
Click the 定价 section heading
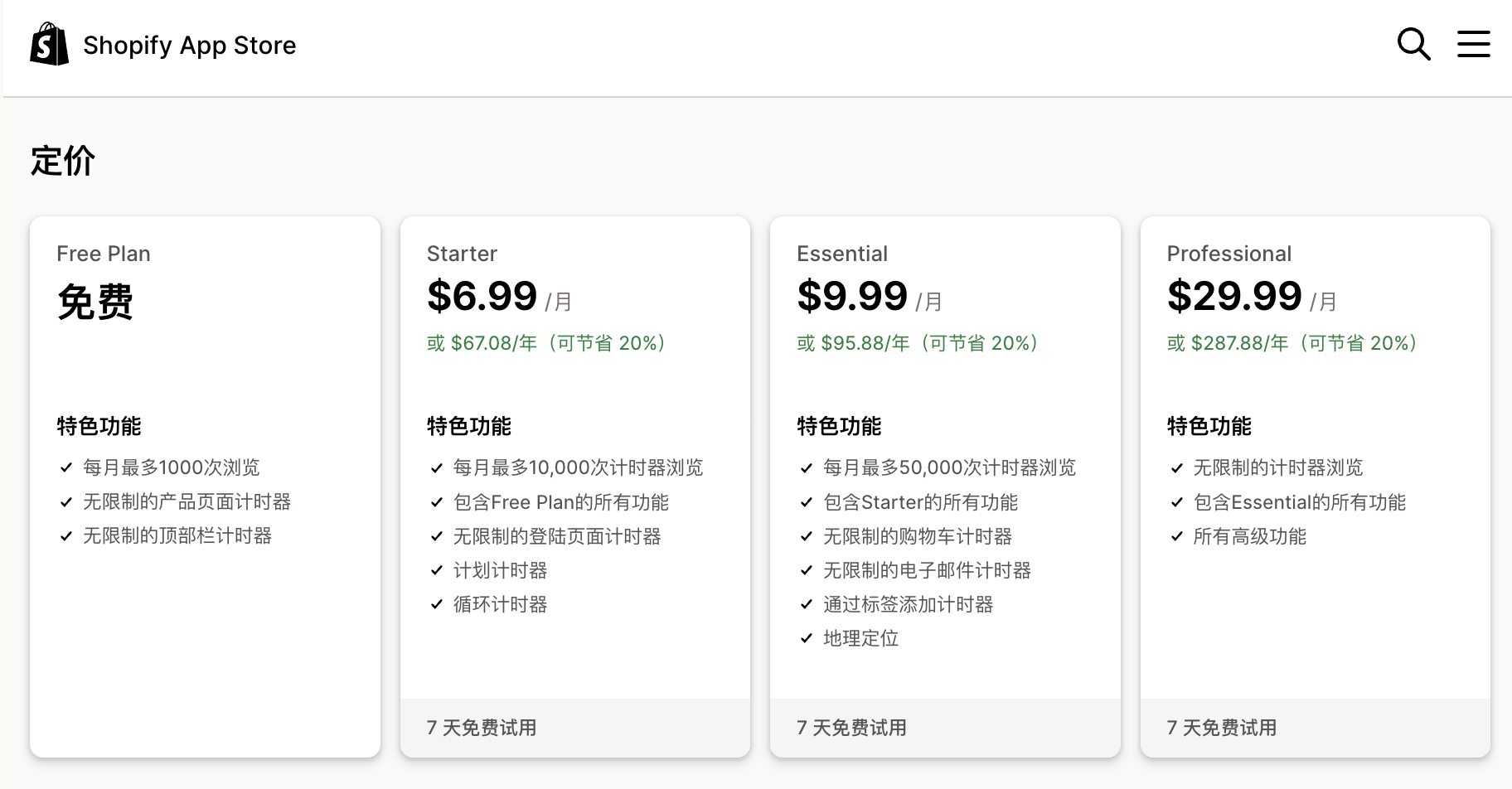coord(63,161)
